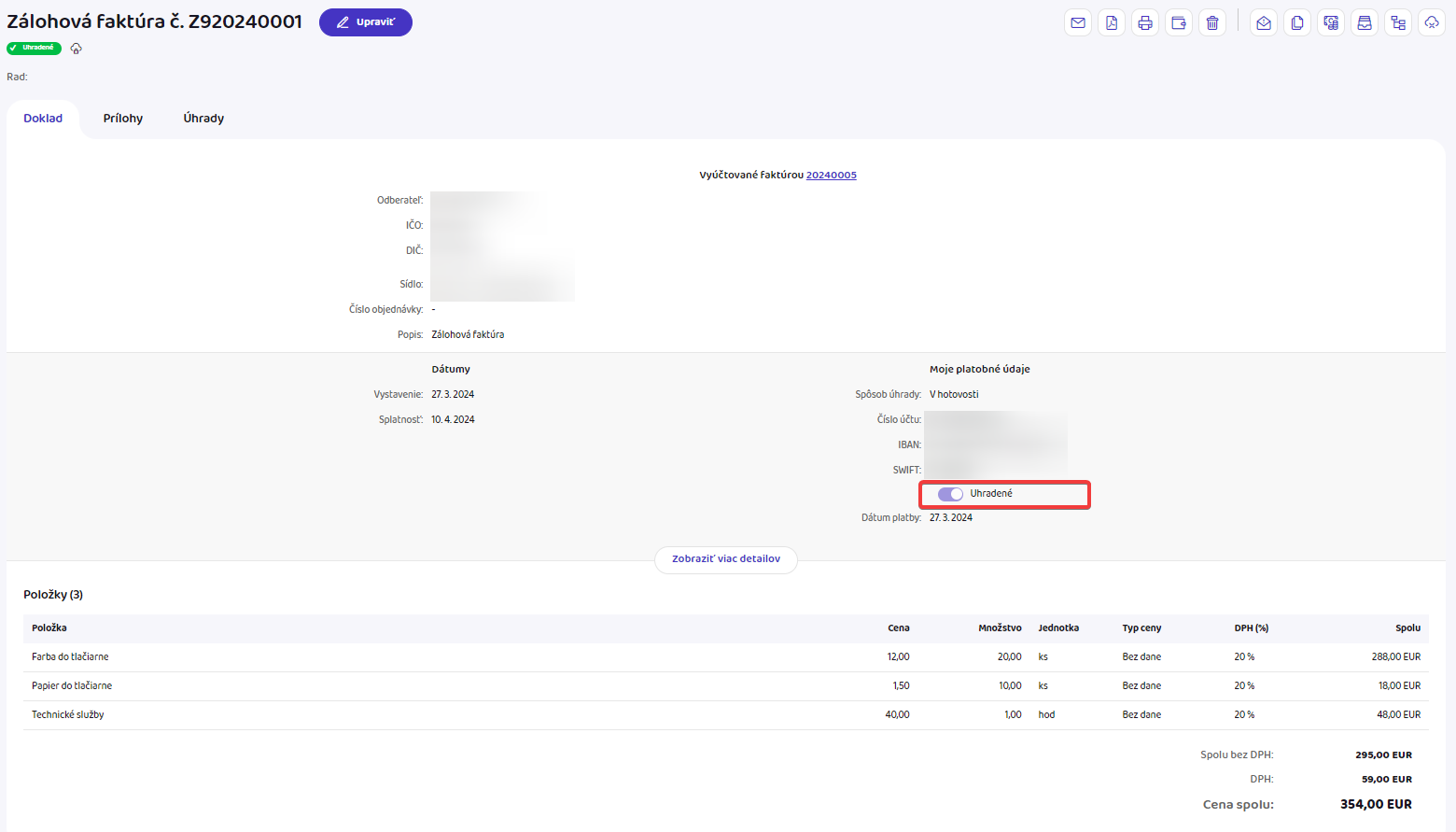Image resolution: width=1456 pixels, height=832 pixels.
Task: Send the invoice by email envelope icon
Action: [x=1078, y=23]
